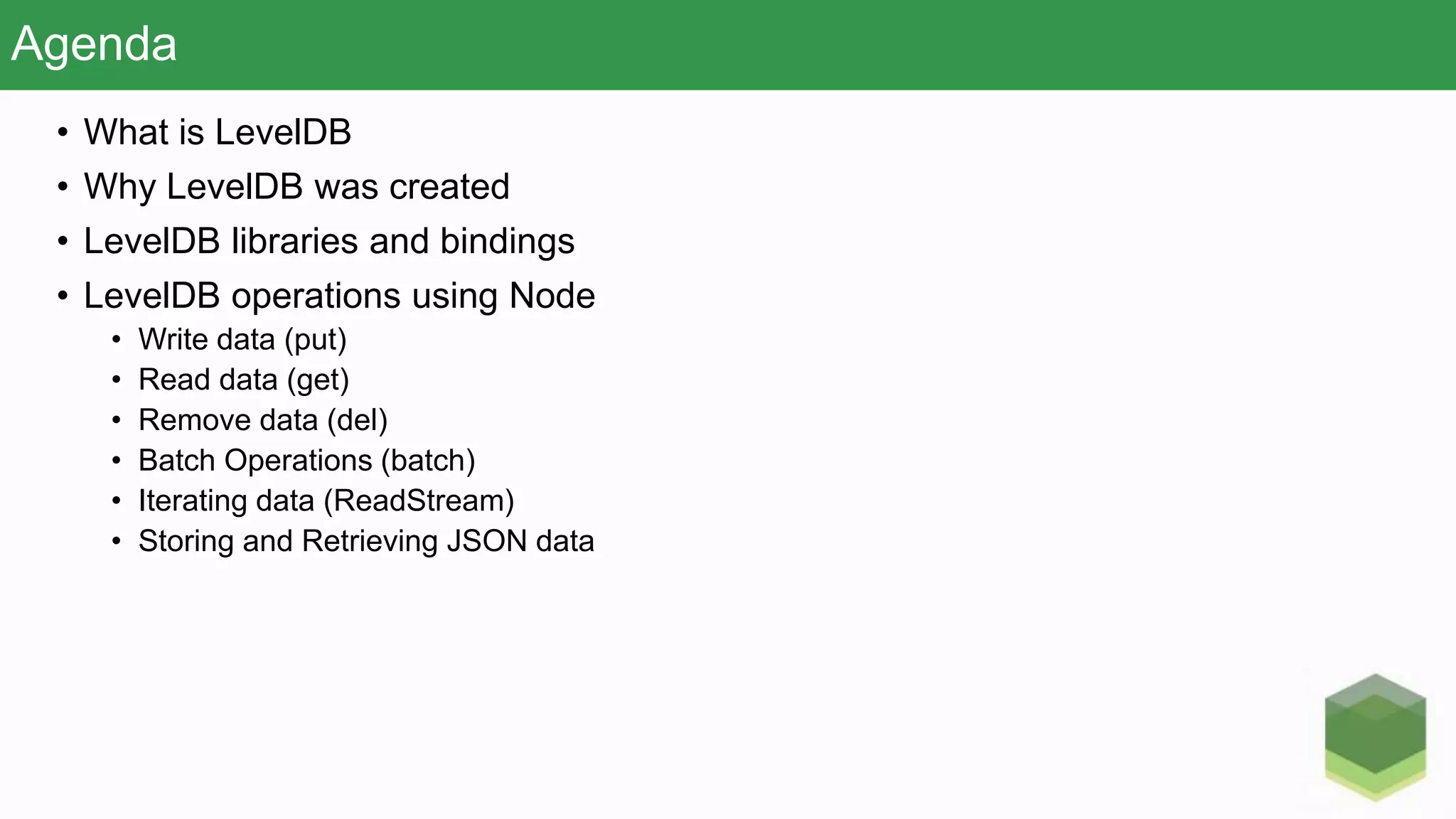
Task: Click the "Read data (get)" sub-item
Action: click(x=244, y=380)
